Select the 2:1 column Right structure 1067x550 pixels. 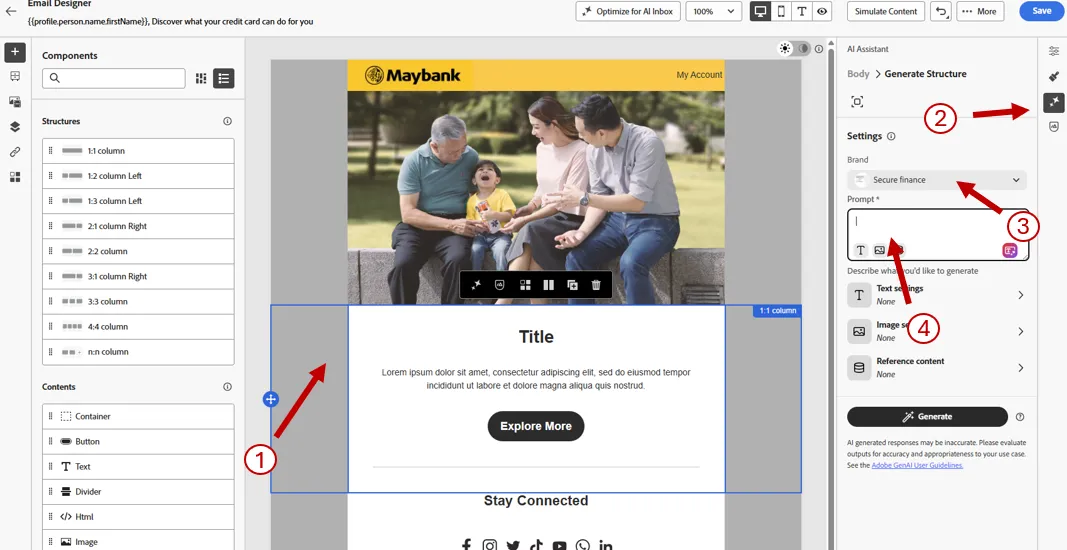coord(138,226)
